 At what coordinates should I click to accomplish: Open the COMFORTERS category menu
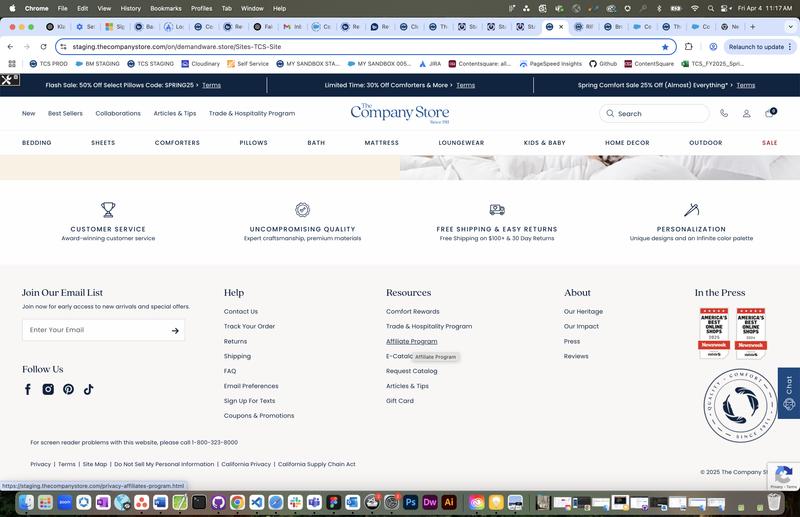click(177, 143)
